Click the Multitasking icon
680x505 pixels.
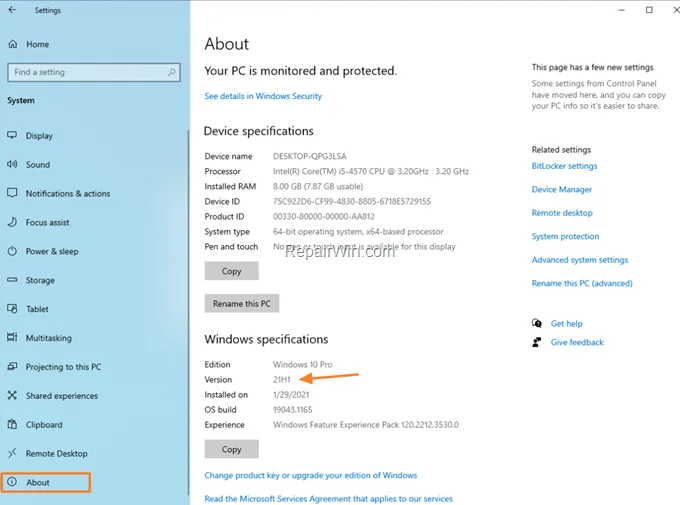(12, 337)
